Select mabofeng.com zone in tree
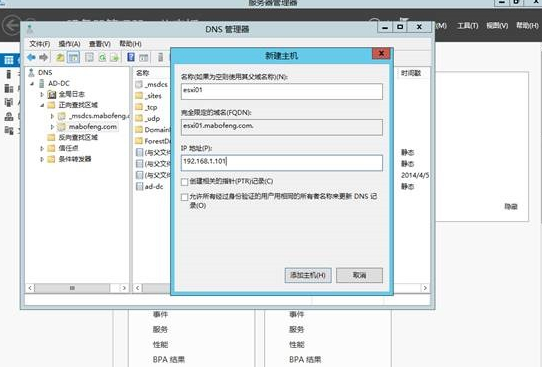This screenshot has height=367, width=542. pyautogui.click(x=92, y=127)
